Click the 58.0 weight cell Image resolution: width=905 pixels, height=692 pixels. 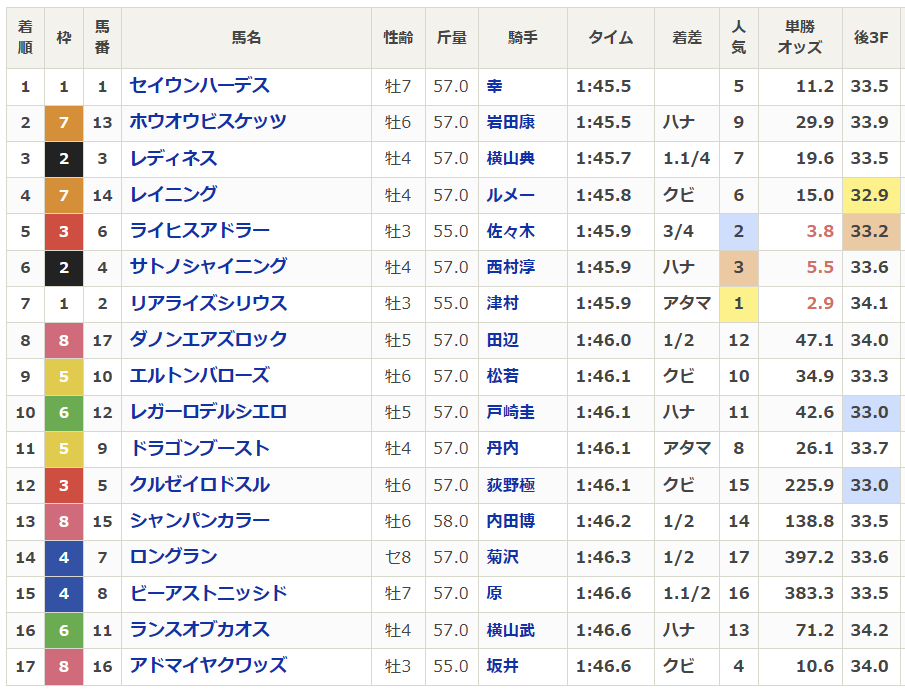(x=451, y=521)
